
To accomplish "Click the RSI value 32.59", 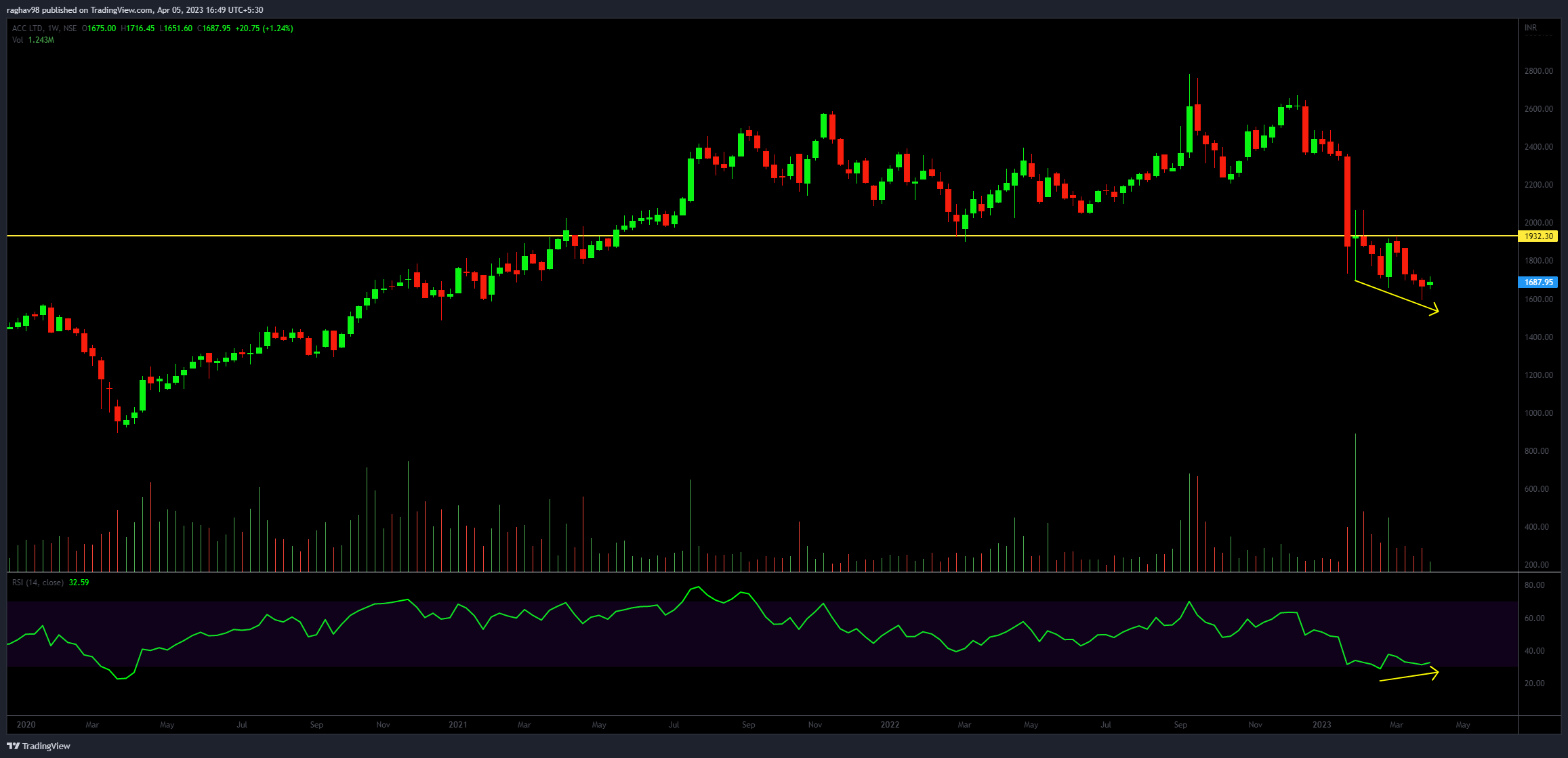I will (79, 583).
